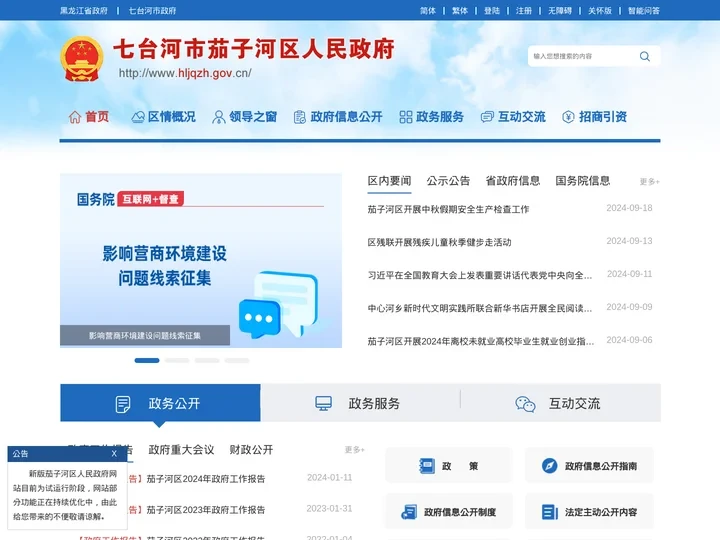Viewport: 720px width, 540px height.
Task: Click the yen icon beside 招商引资
Action: [x=568, y=117]
